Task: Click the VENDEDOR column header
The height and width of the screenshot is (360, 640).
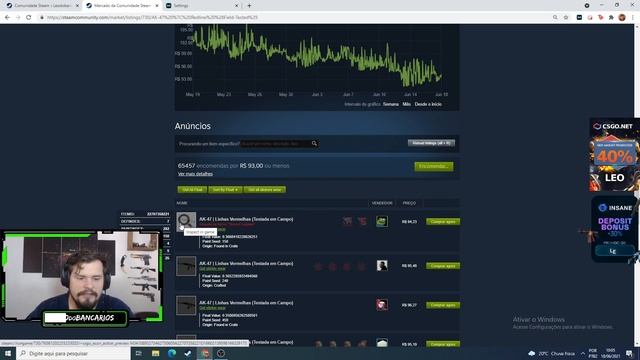Action: (x=382, y=203)
